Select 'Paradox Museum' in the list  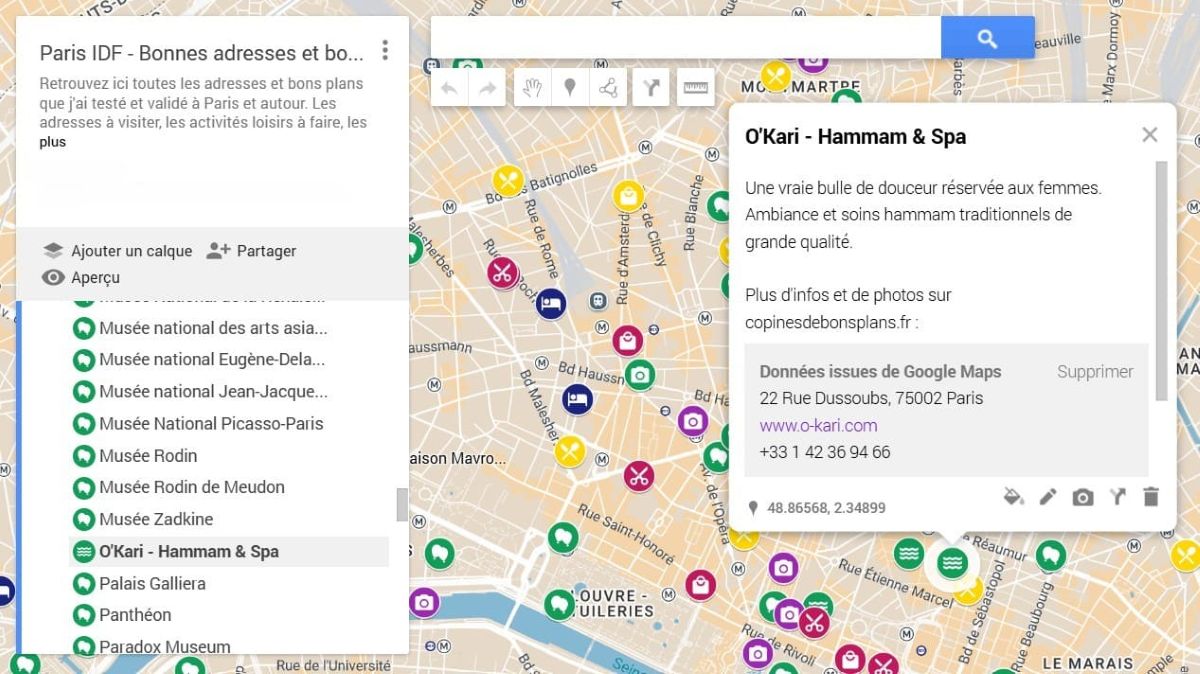tap(164, 646)
